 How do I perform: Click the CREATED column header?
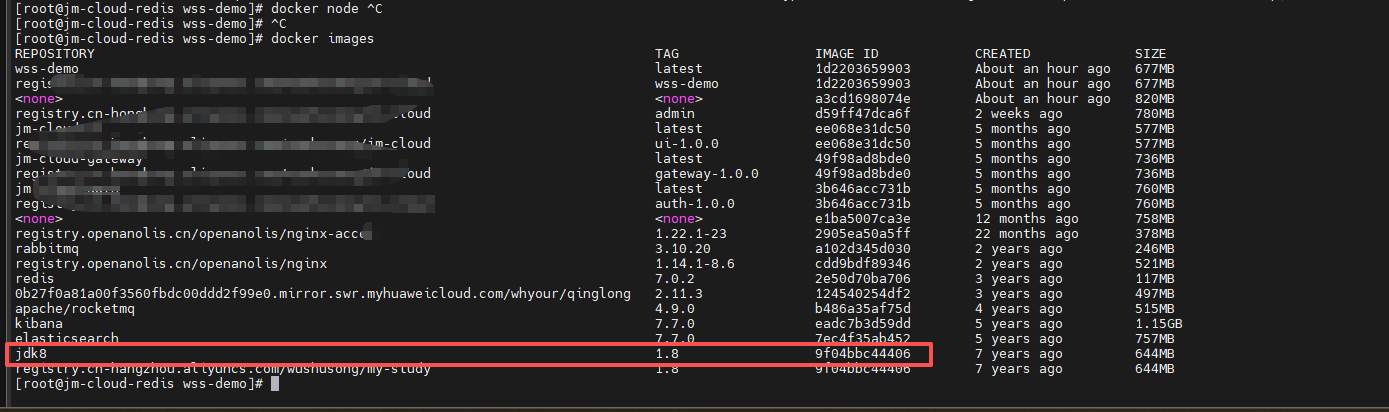tap(1002, 54)
